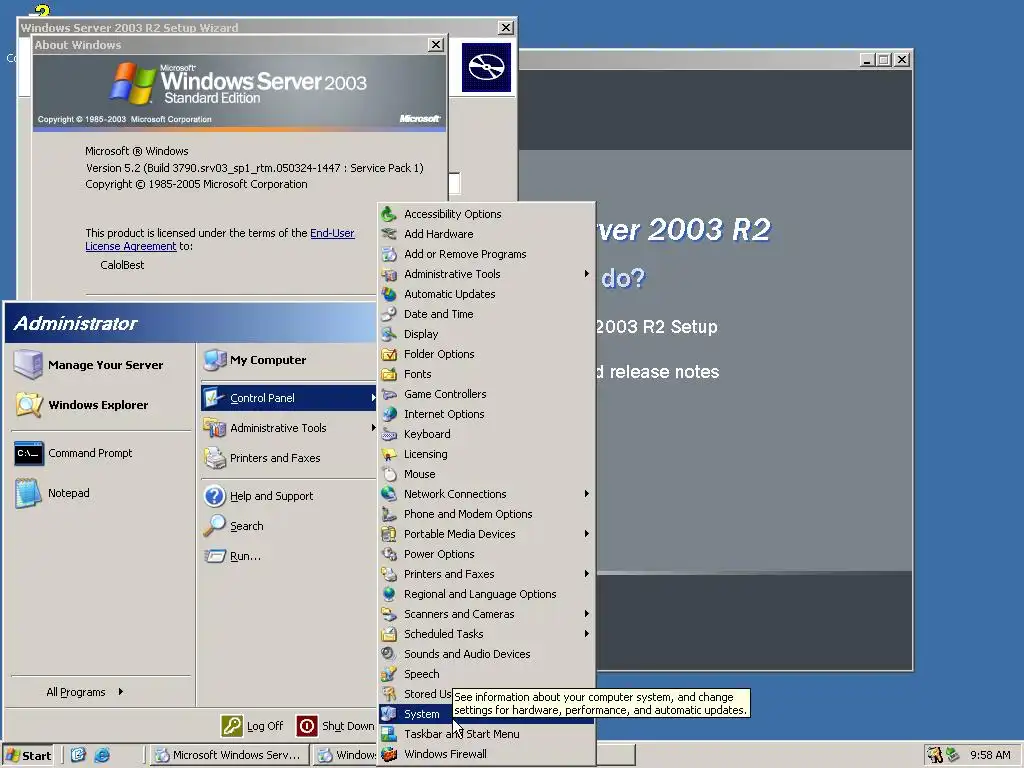Click the Internet Explorer quick launch icon
The height and width of the screenshot is (768, 1024).
click(x=102, y=755)
